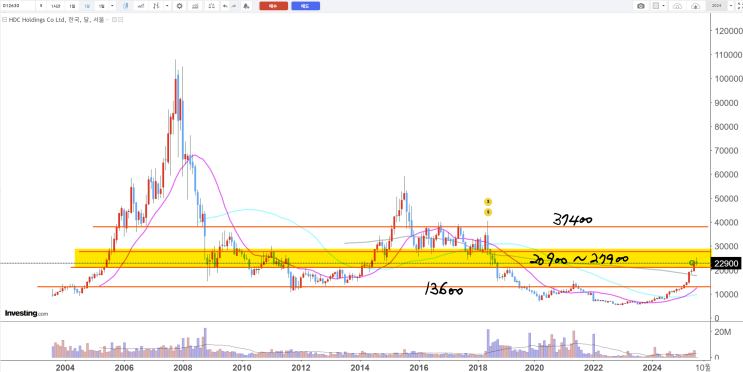Save chart layout via cloud upload icon
Screen dimensions: 743x372
click(x=696, y=6)
